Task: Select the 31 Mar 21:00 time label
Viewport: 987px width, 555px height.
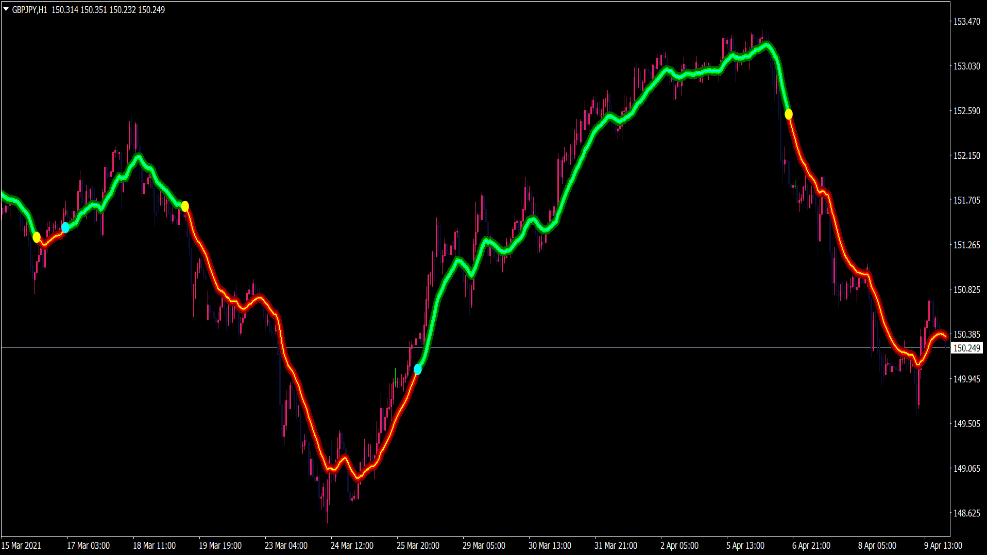Action: point(615,546)
